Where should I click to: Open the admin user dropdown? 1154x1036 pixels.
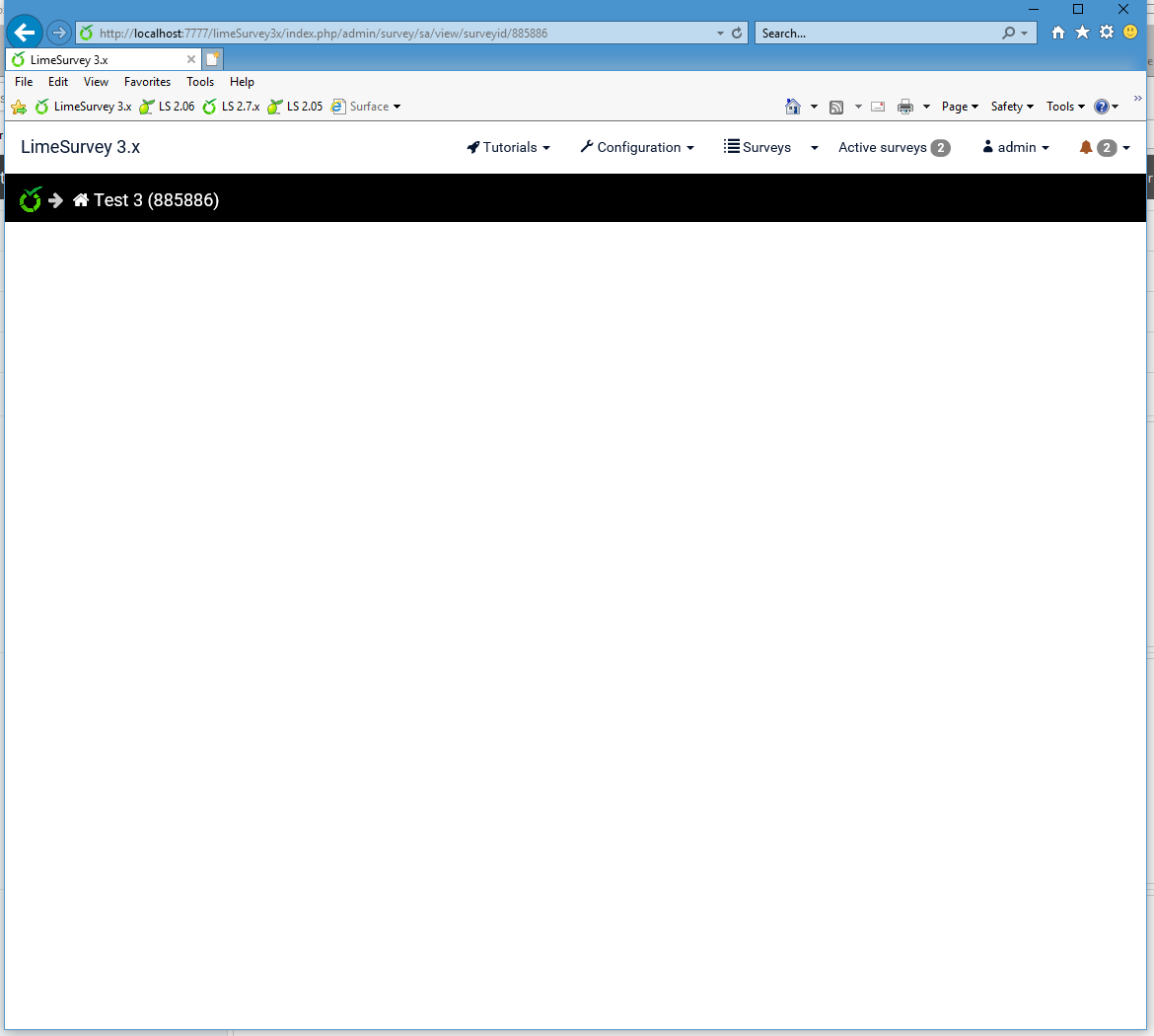coord(1016,147)
